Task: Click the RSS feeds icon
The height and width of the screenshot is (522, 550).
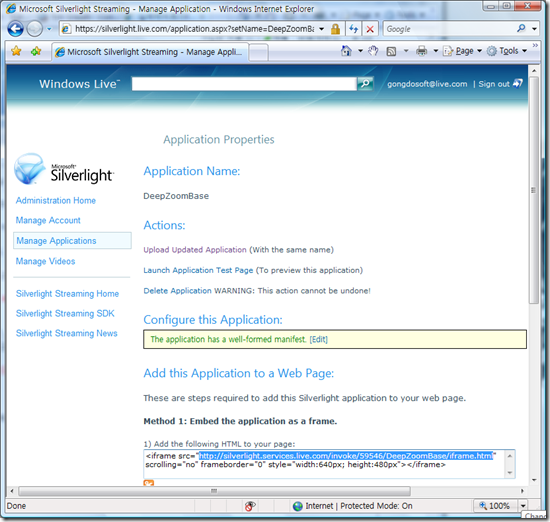Action: (x=391, y=51)
